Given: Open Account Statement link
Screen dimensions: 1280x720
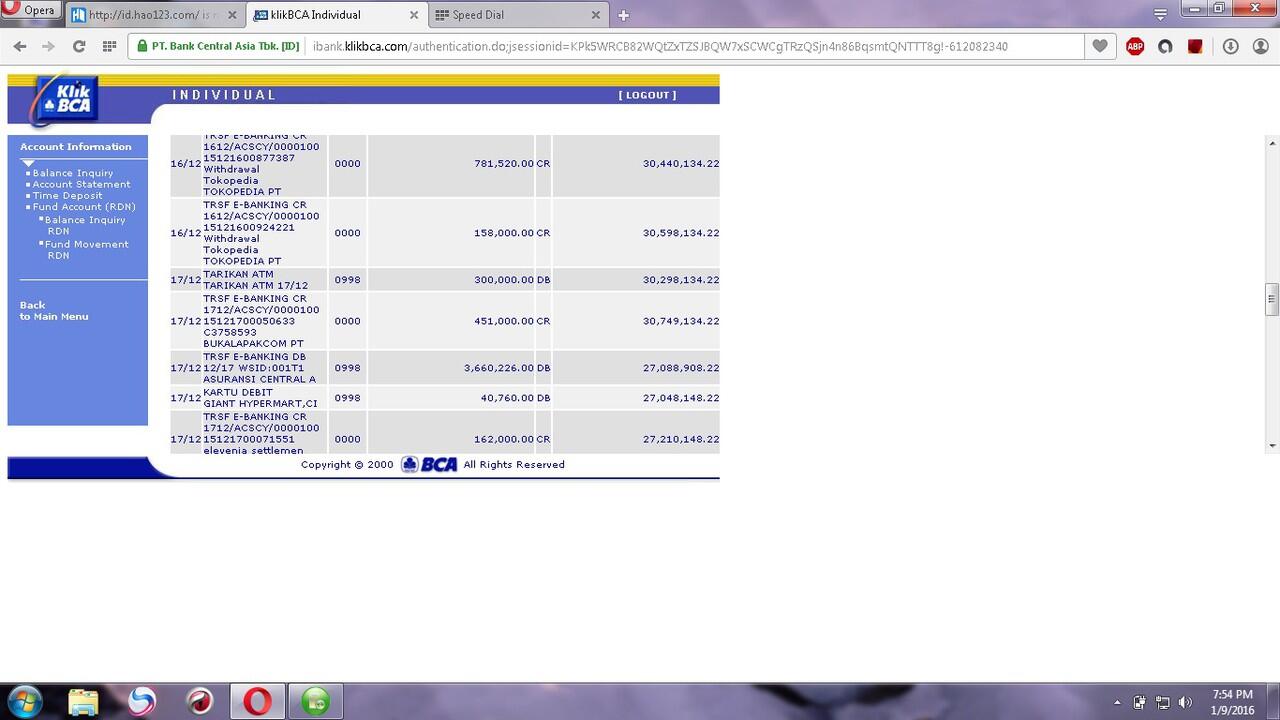Looking at the screenshot, I should [x=81, y=184].
